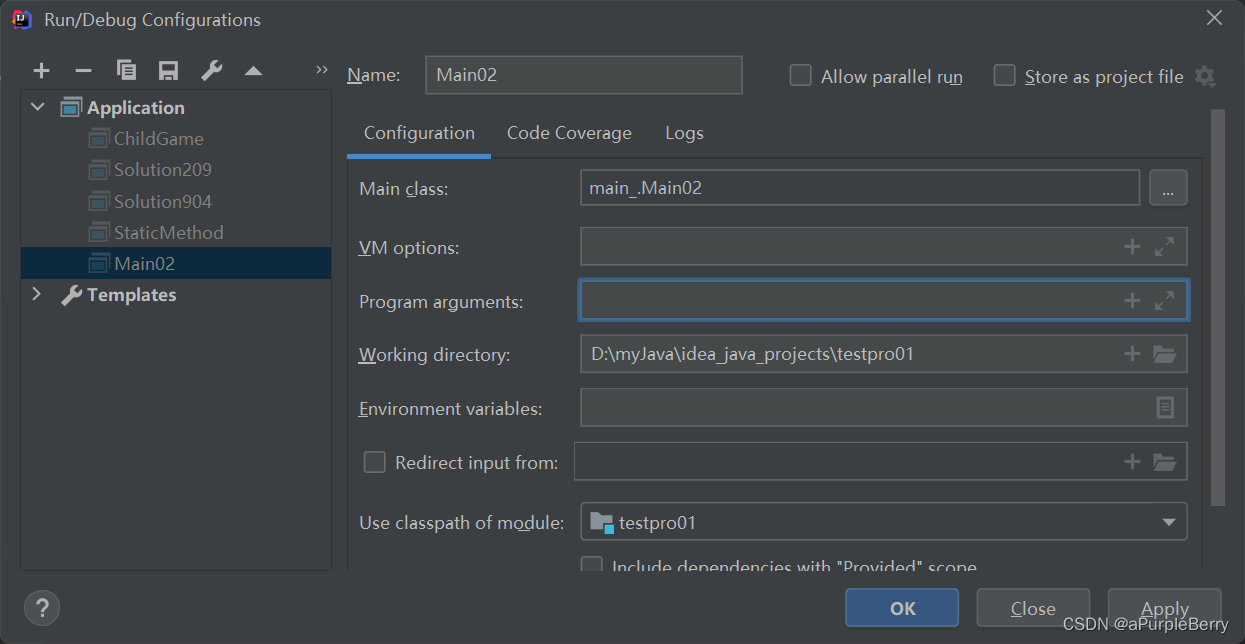Edit environment variables list icon
The image size is (1245, 644).
[x=1165, y=407]
